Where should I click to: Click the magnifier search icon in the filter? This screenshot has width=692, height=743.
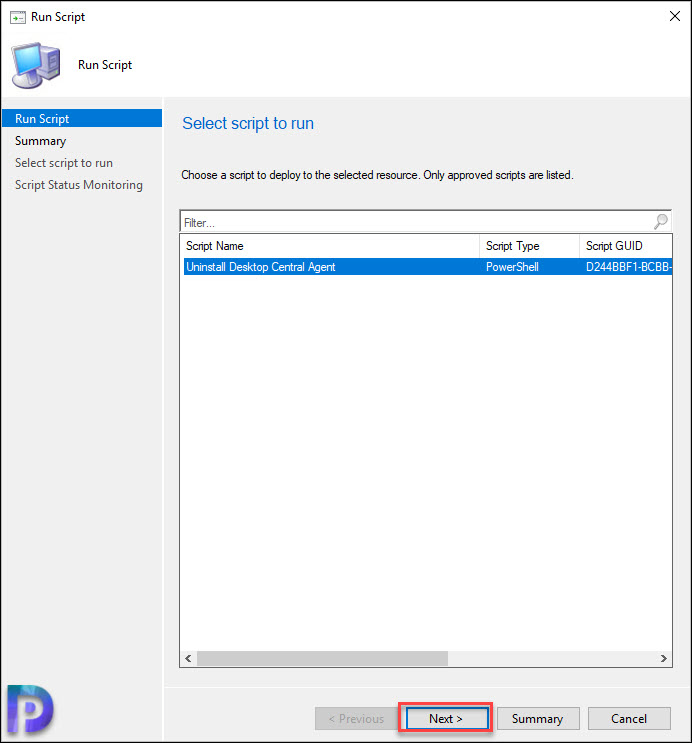[x=661, y=221]
